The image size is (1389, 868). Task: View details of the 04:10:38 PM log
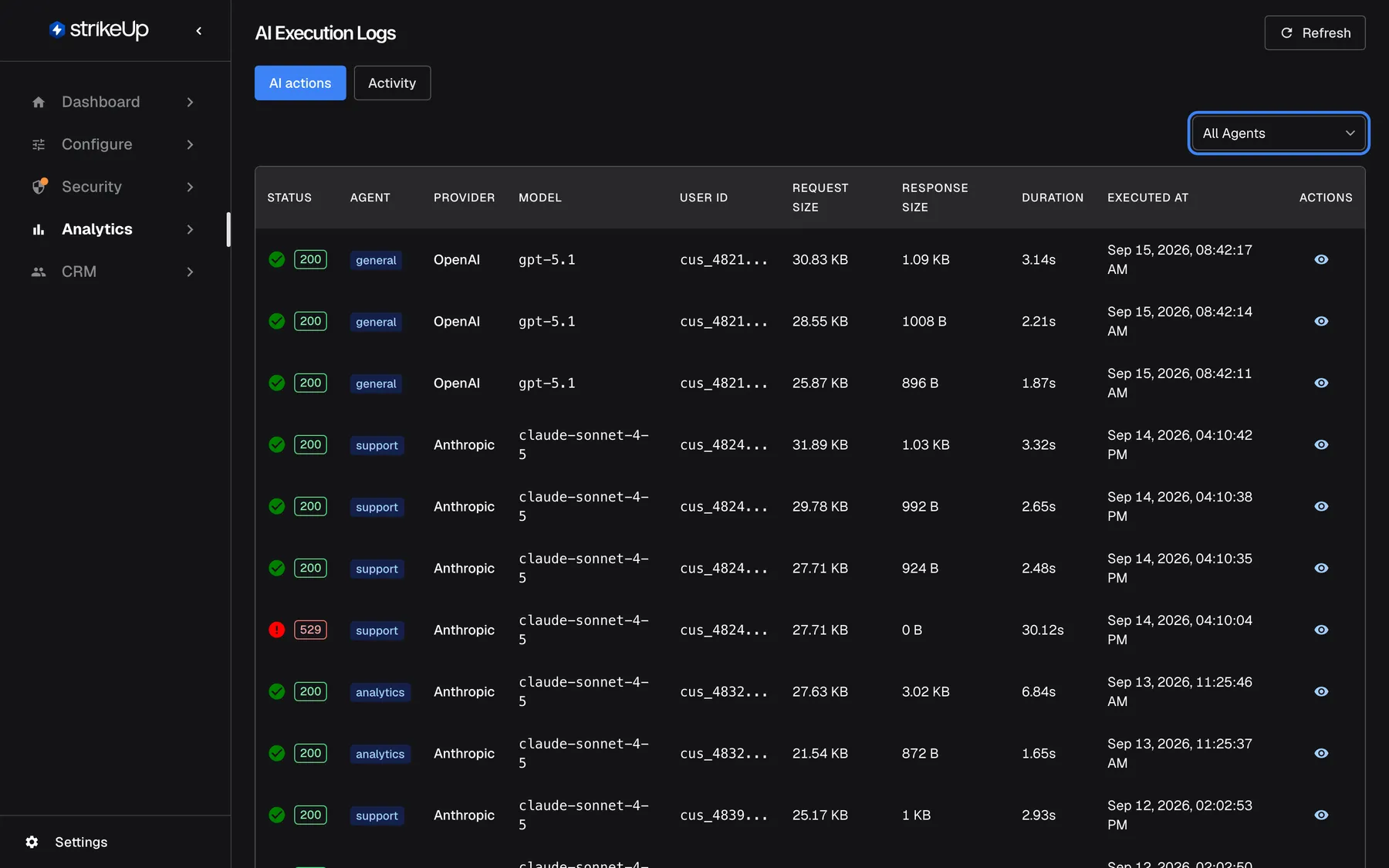[x=1321, y=506]
